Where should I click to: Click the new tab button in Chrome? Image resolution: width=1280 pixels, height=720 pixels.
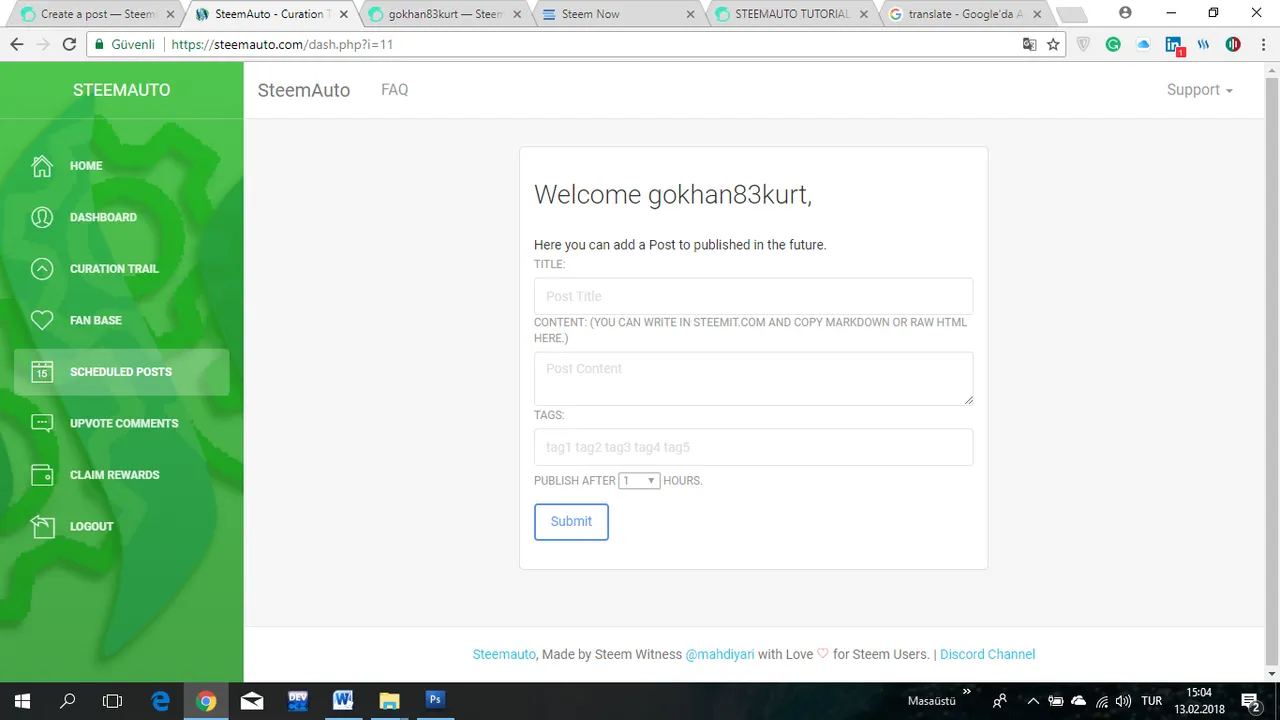pyautogui.click(x=1070, y=15)
